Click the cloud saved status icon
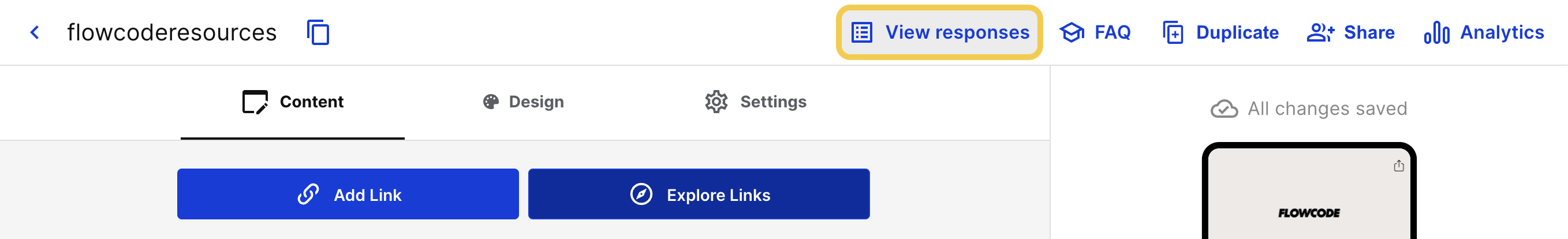This screenshot has height=239, width=1568. (x=1223, y=109)
